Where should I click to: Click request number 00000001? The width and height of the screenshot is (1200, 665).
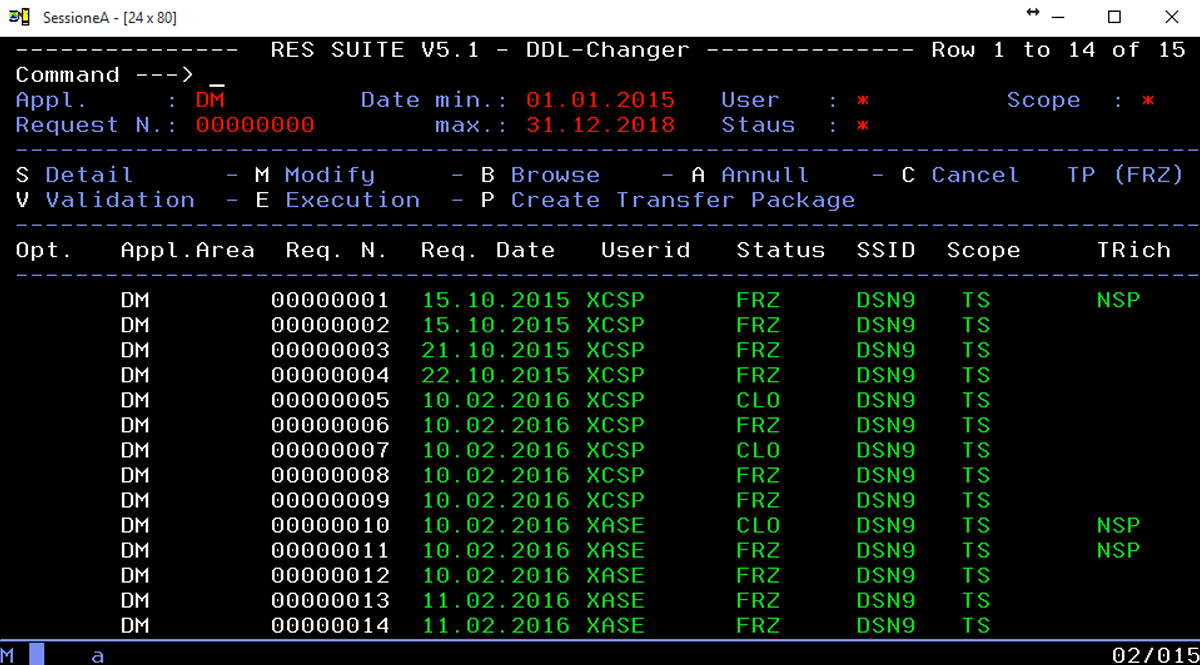[330, 300]
